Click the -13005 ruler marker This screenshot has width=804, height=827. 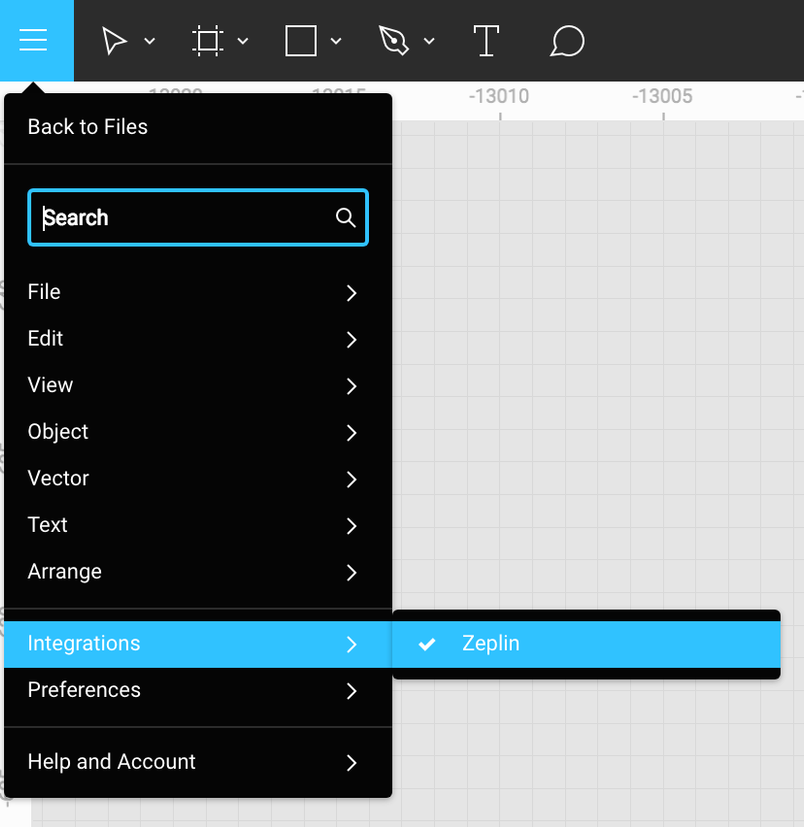pos(662,97)
